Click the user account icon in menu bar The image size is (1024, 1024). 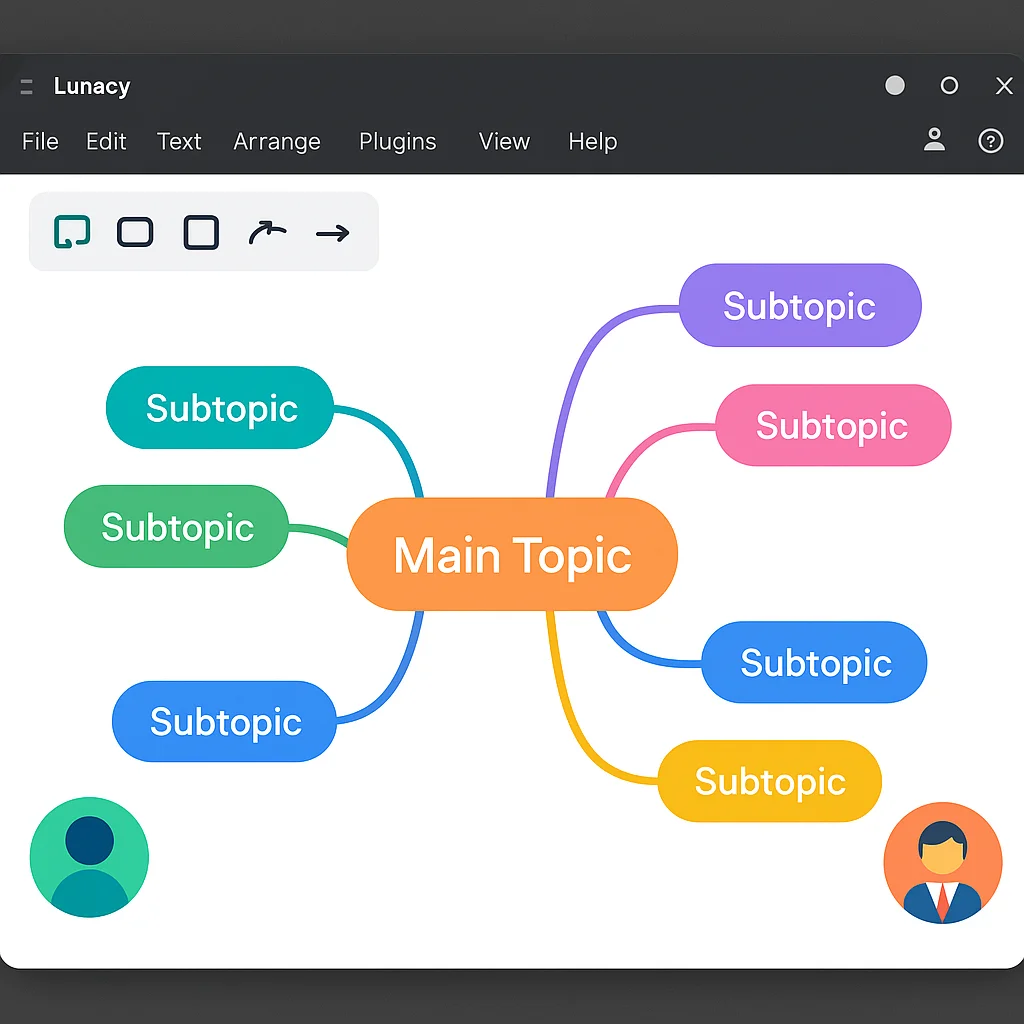[x=934, y=140]
